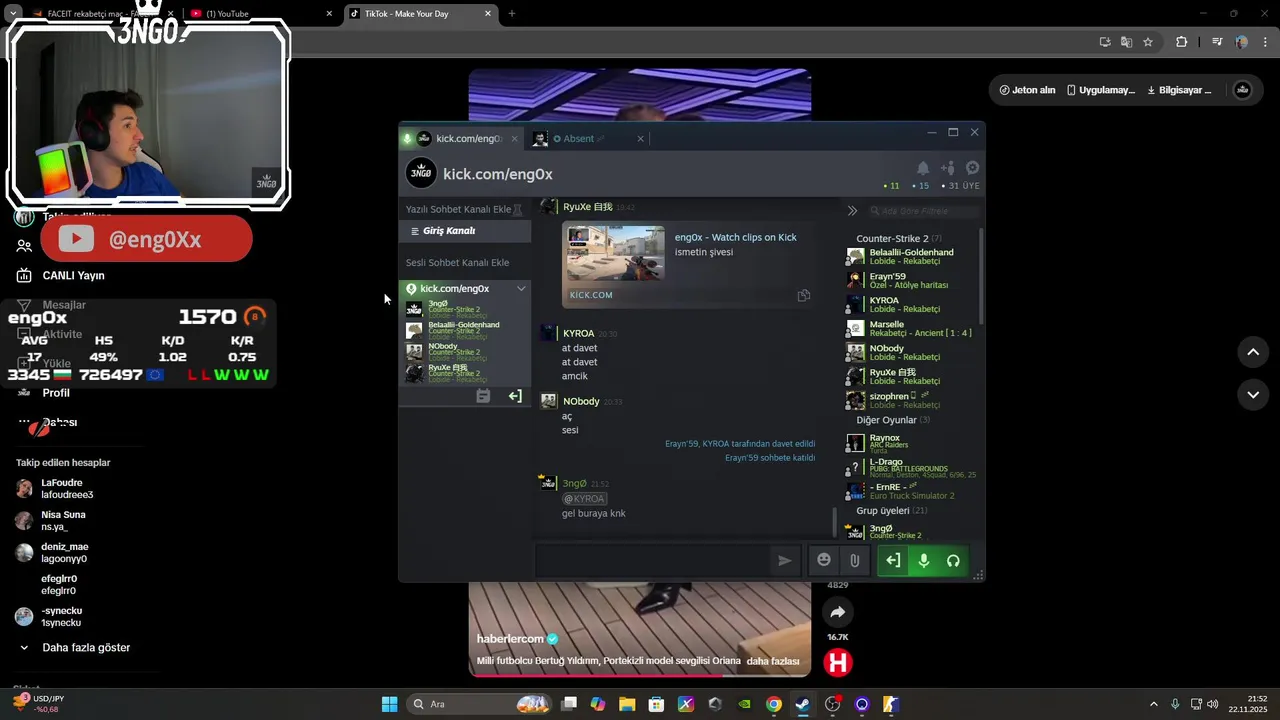Click NObody in voice channel list
1280x720 pixels.
(465, 351)
